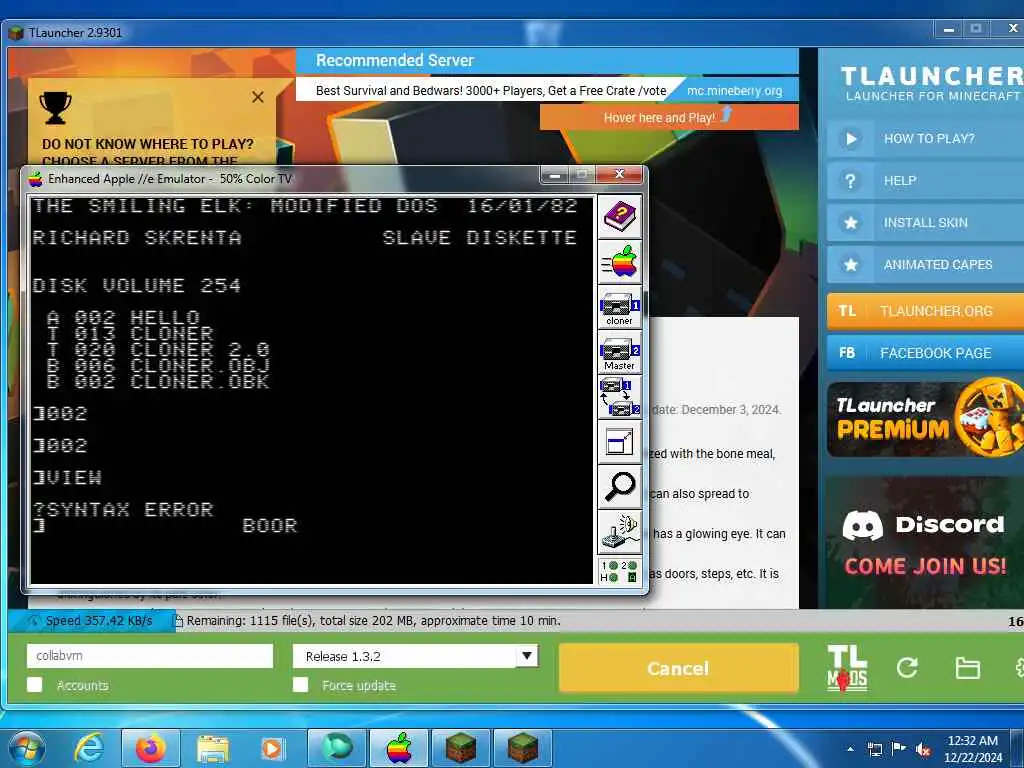Screen dimensions: 1024x768
Task: Click the trophy icon in the popup
Action: coord(56,107)
